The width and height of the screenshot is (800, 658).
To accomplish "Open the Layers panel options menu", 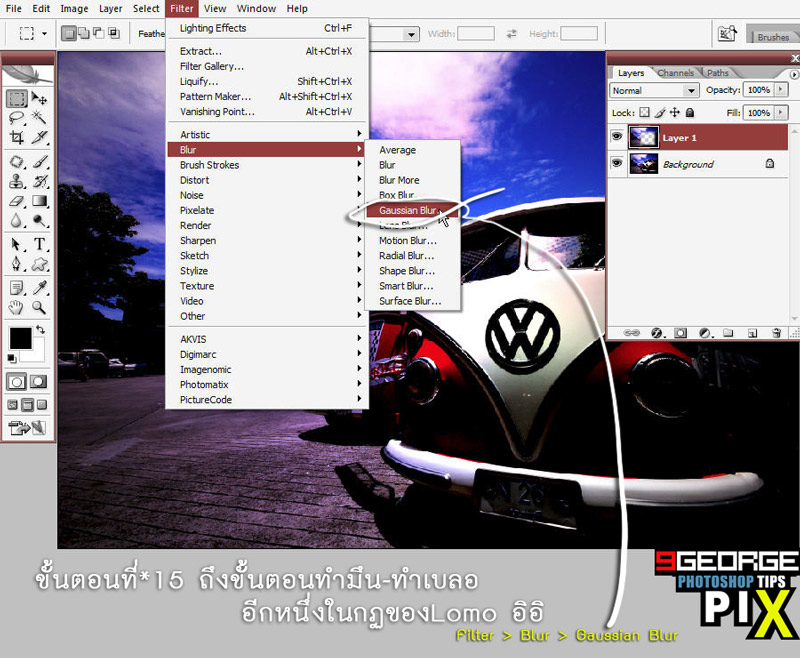I will click(x=794, y=74).
